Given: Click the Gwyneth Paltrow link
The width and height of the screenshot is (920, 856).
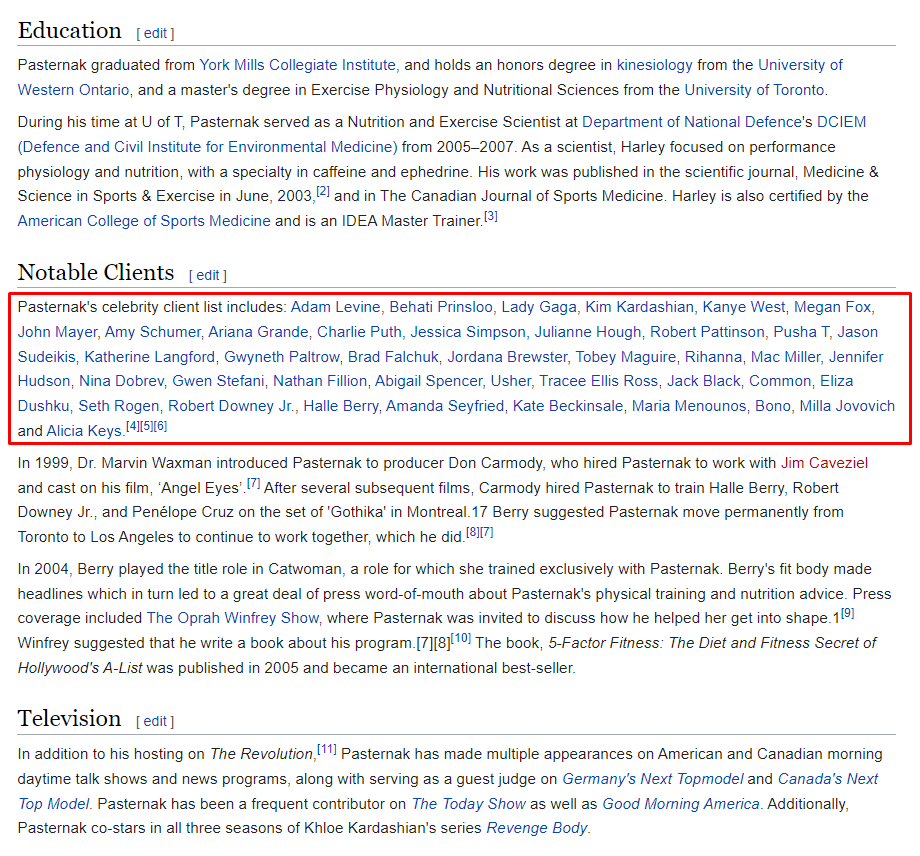Looking at the screenshot, I should tap(282, 357).
